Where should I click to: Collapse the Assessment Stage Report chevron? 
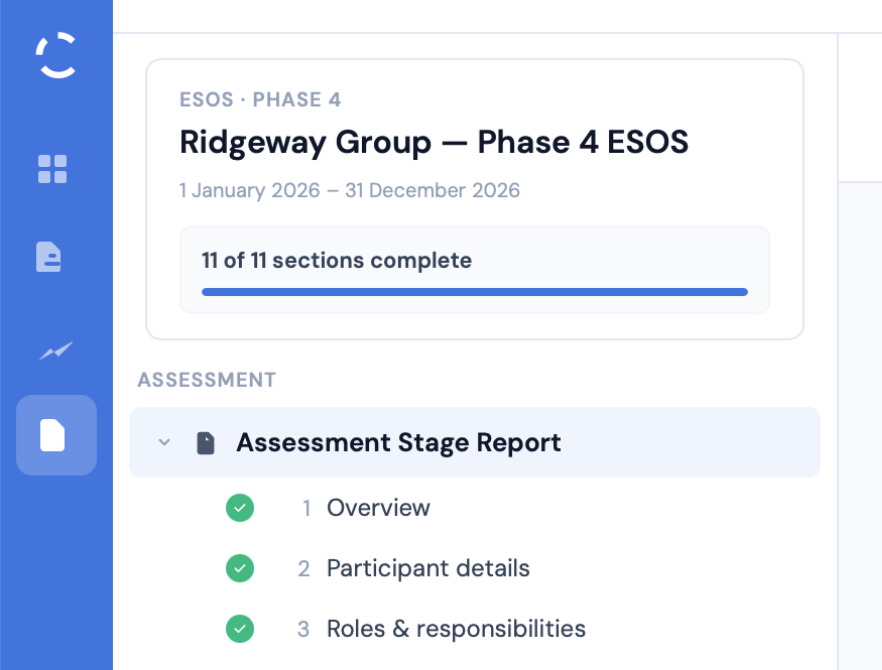[164, 442]
